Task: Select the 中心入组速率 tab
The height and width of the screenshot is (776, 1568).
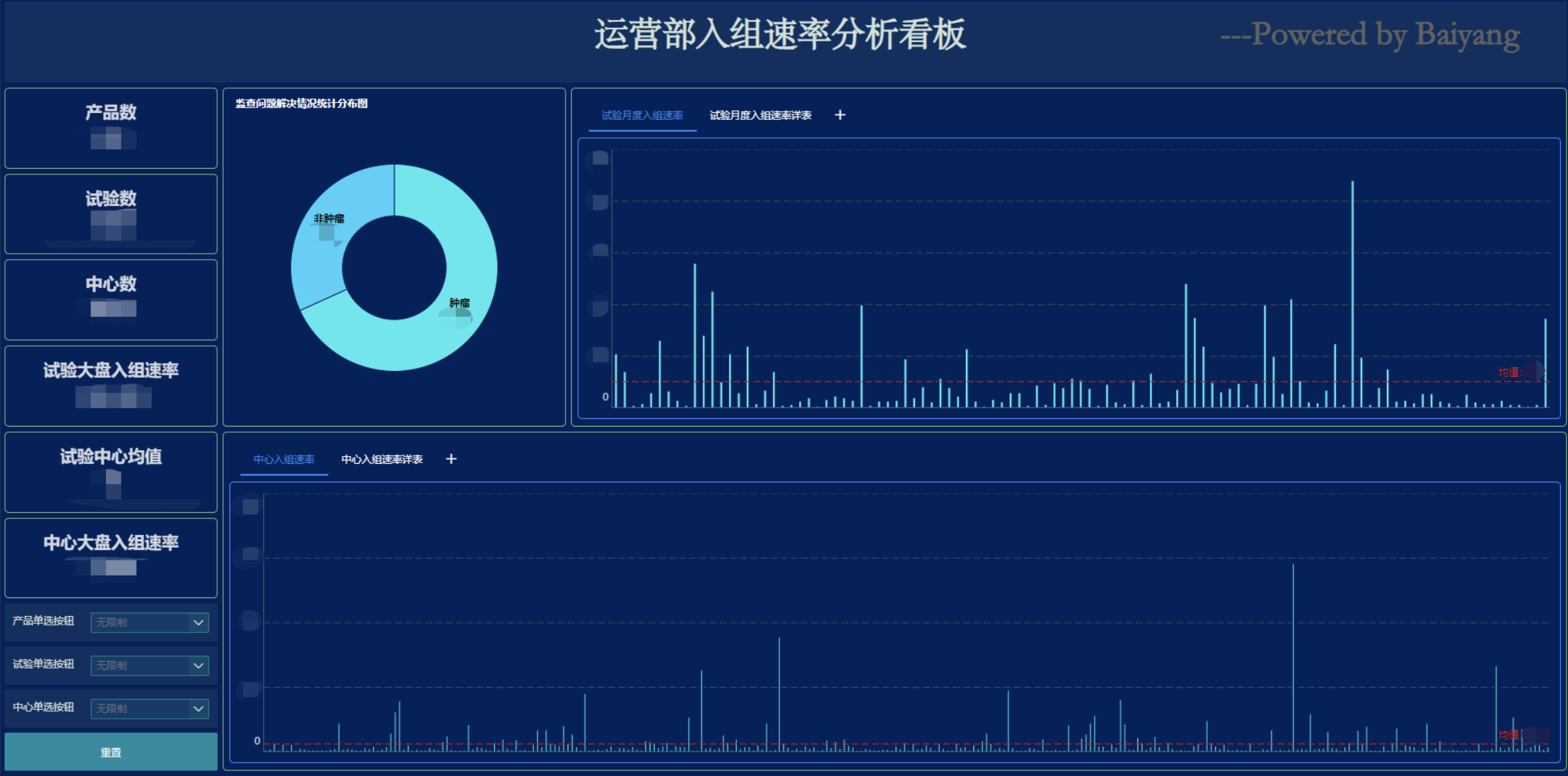Action: point(284,459)
